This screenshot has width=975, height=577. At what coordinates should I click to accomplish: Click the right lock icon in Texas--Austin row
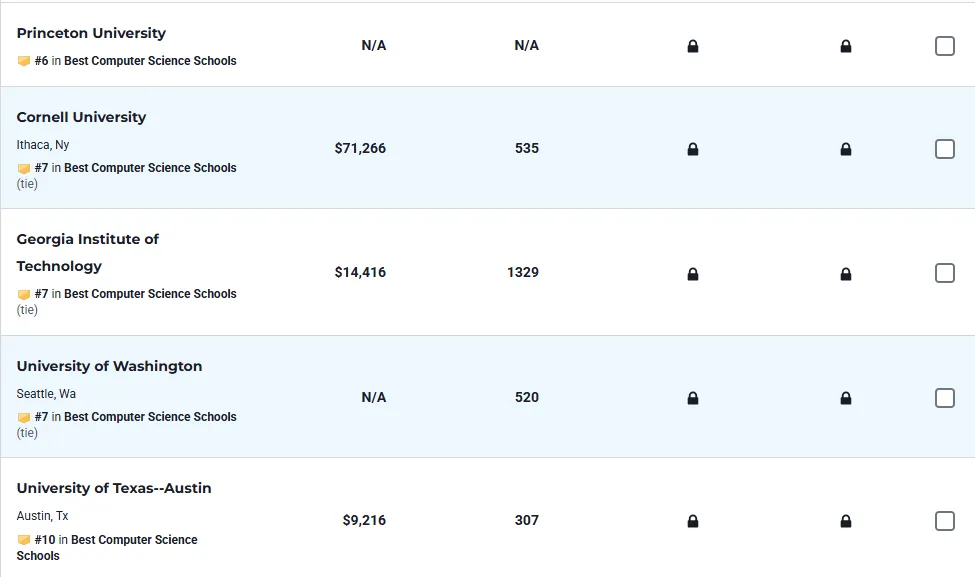tap(846, 521)
